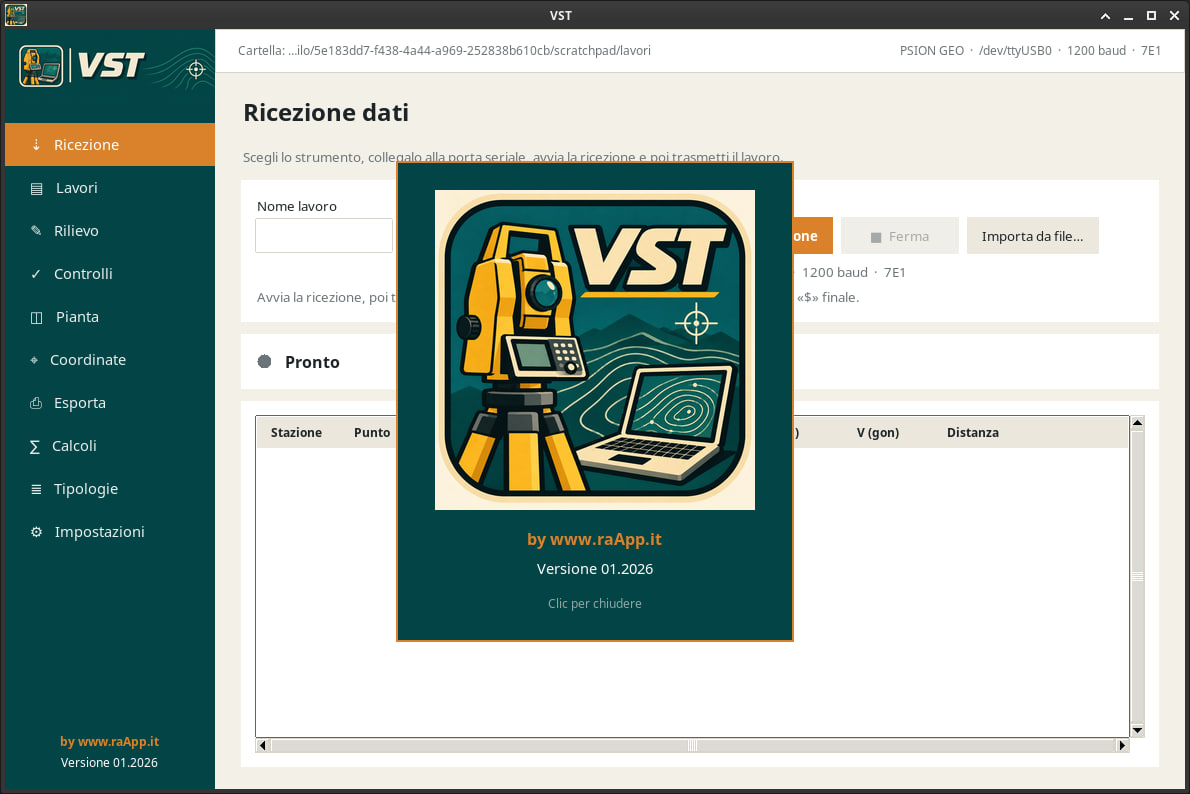Viewport: 1190px width, 794px height.
Task: Go to the Calcoli page
Action: pos(110,446)
